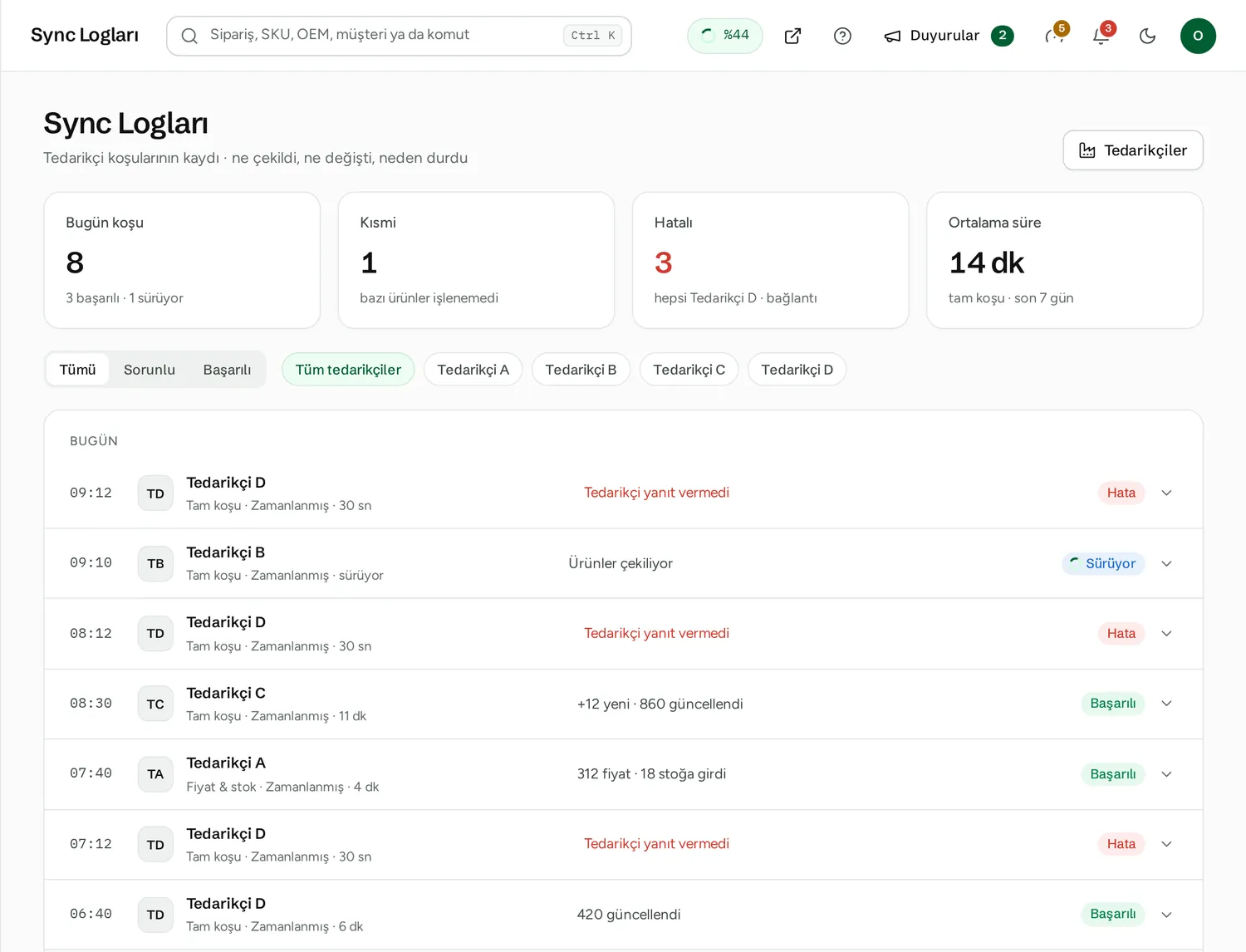Open the help question mark icon

coord(842,36)
